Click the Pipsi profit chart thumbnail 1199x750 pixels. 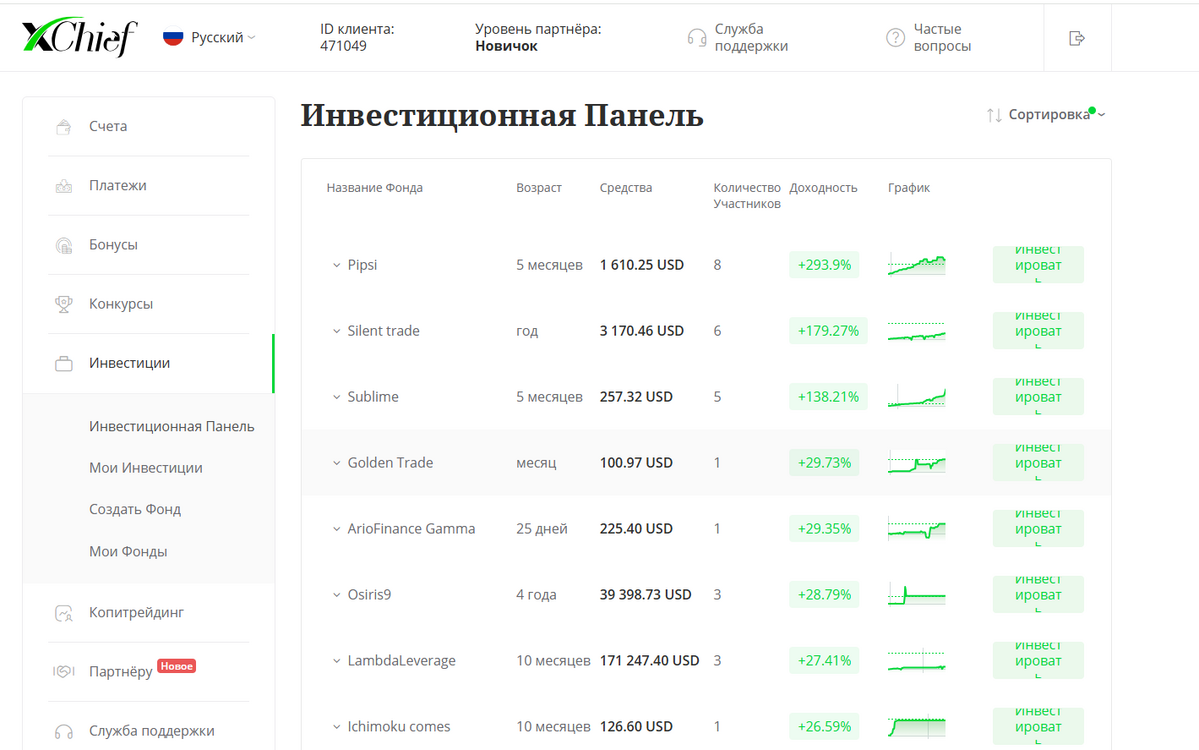click(917, 265)
